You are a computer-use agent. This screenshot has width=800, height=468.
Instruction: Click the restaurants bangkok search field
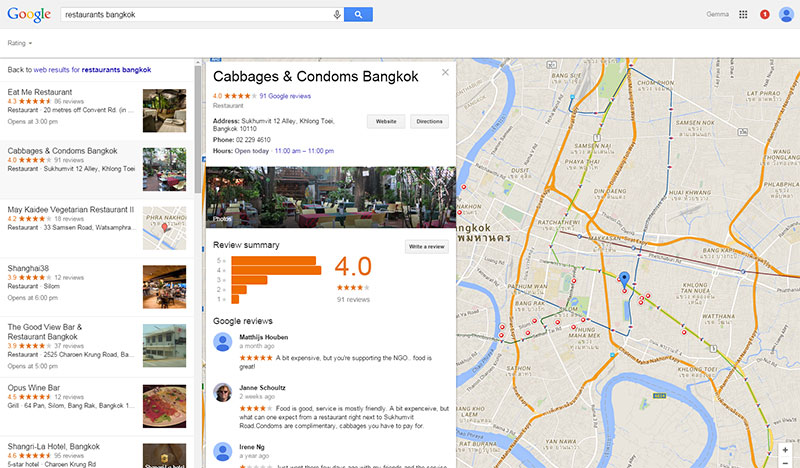(196, 15)
